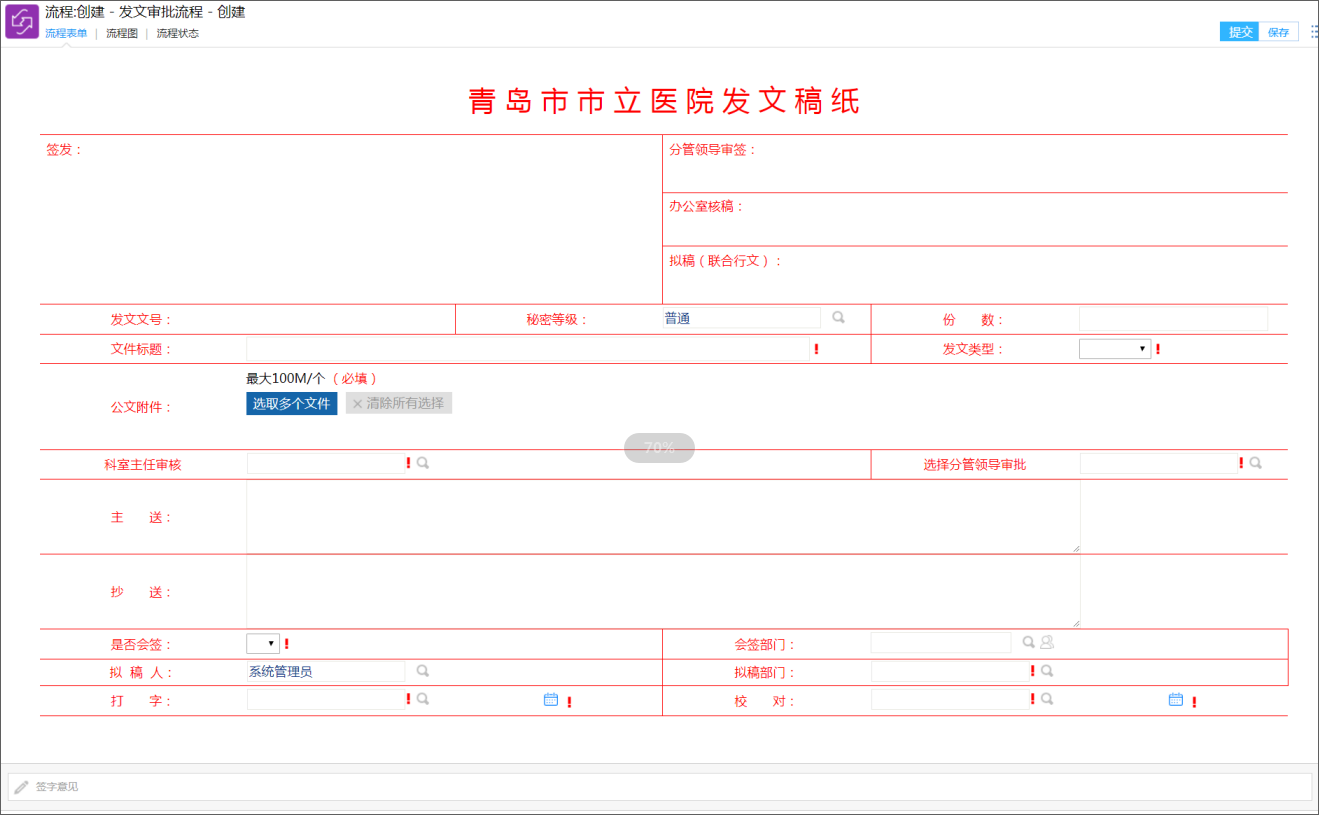Click the 秘密等级 field showing 普通
1319x815 pixels.
point(742,318)
